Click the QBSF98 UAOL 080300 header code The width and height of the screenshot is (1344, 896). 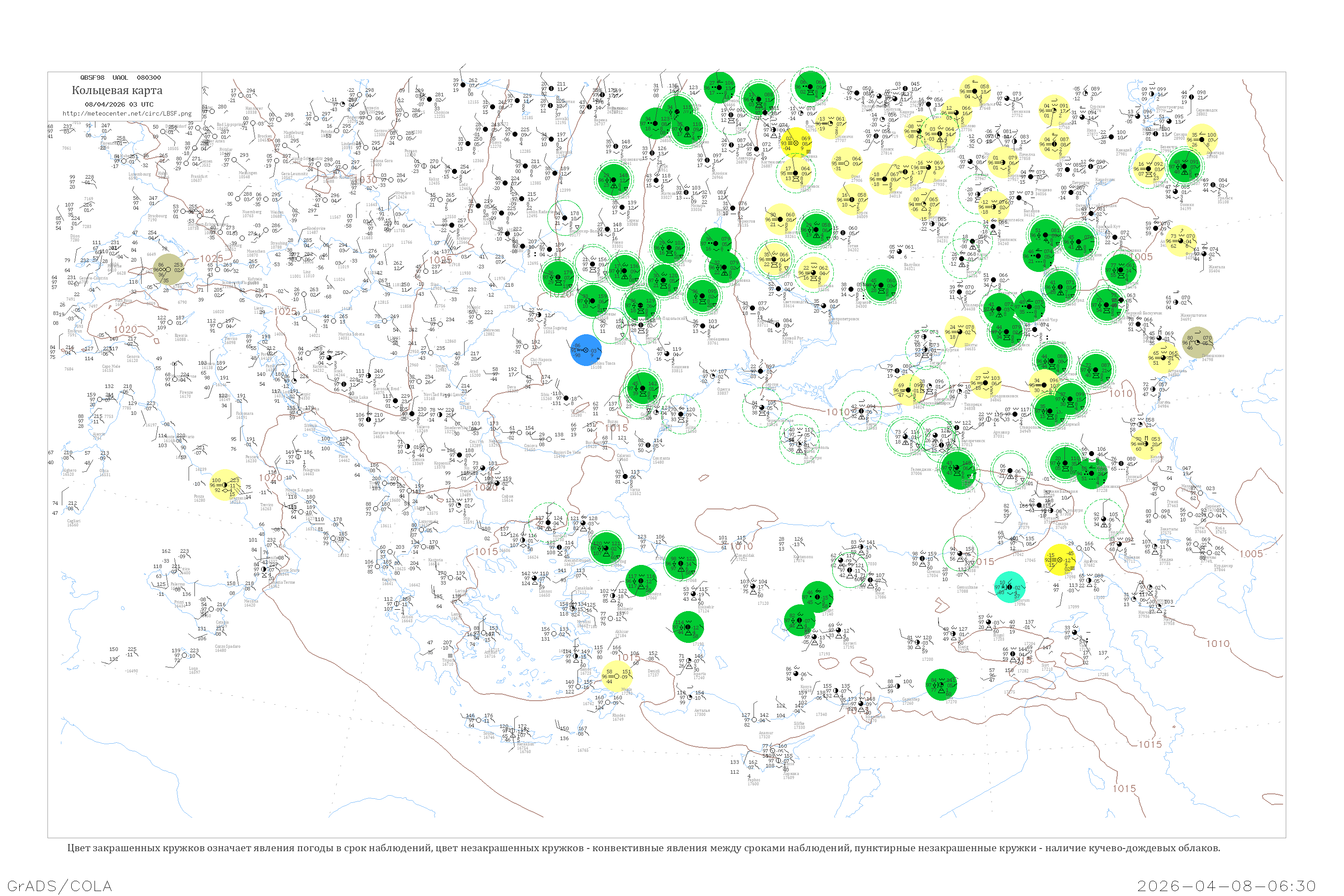(x=121, y=78)
